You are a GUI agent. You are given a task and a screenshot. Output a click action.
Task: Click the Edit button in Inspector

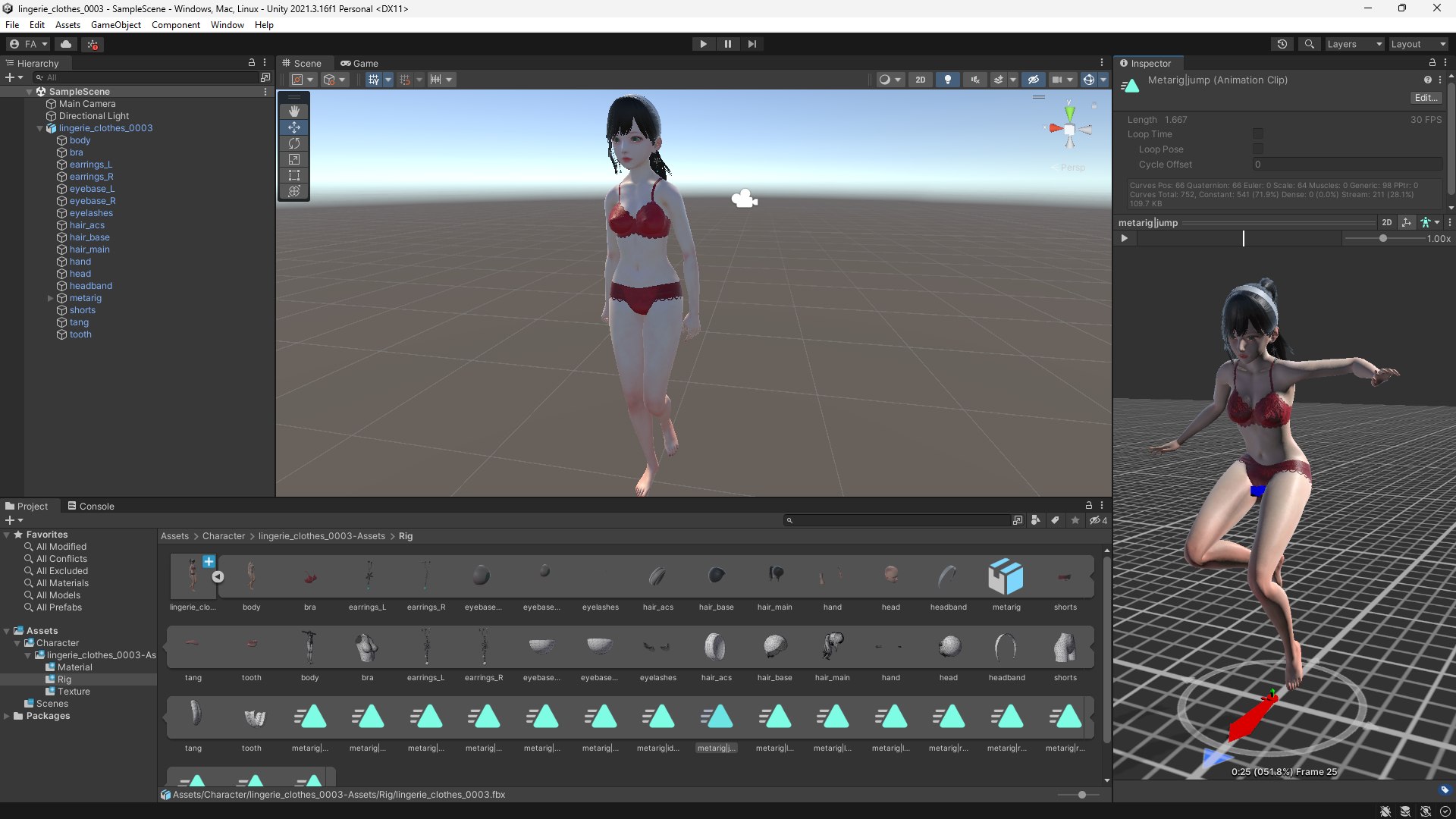[1425, 98]
